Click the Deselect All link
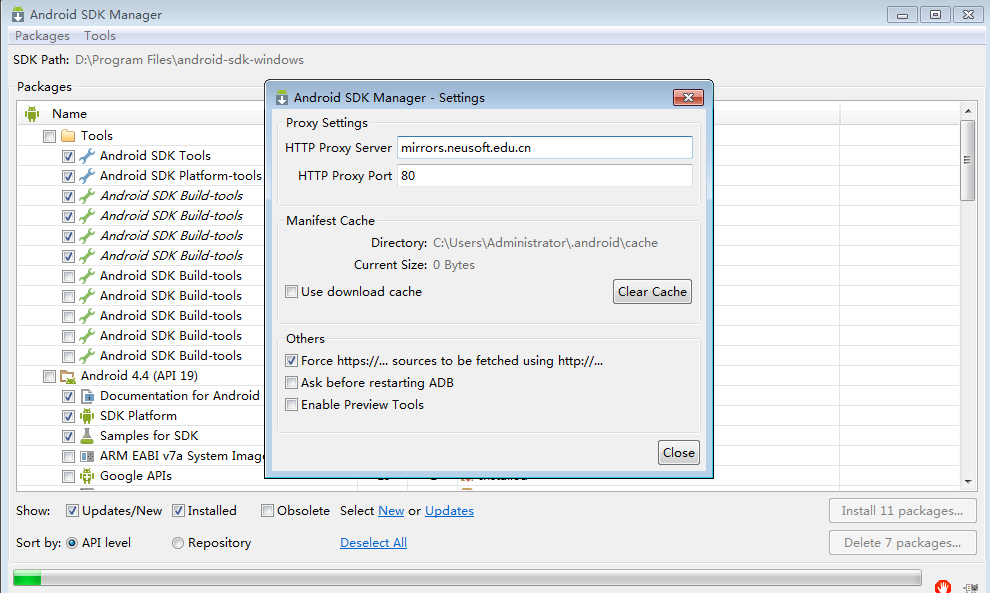 pos(373,543)
